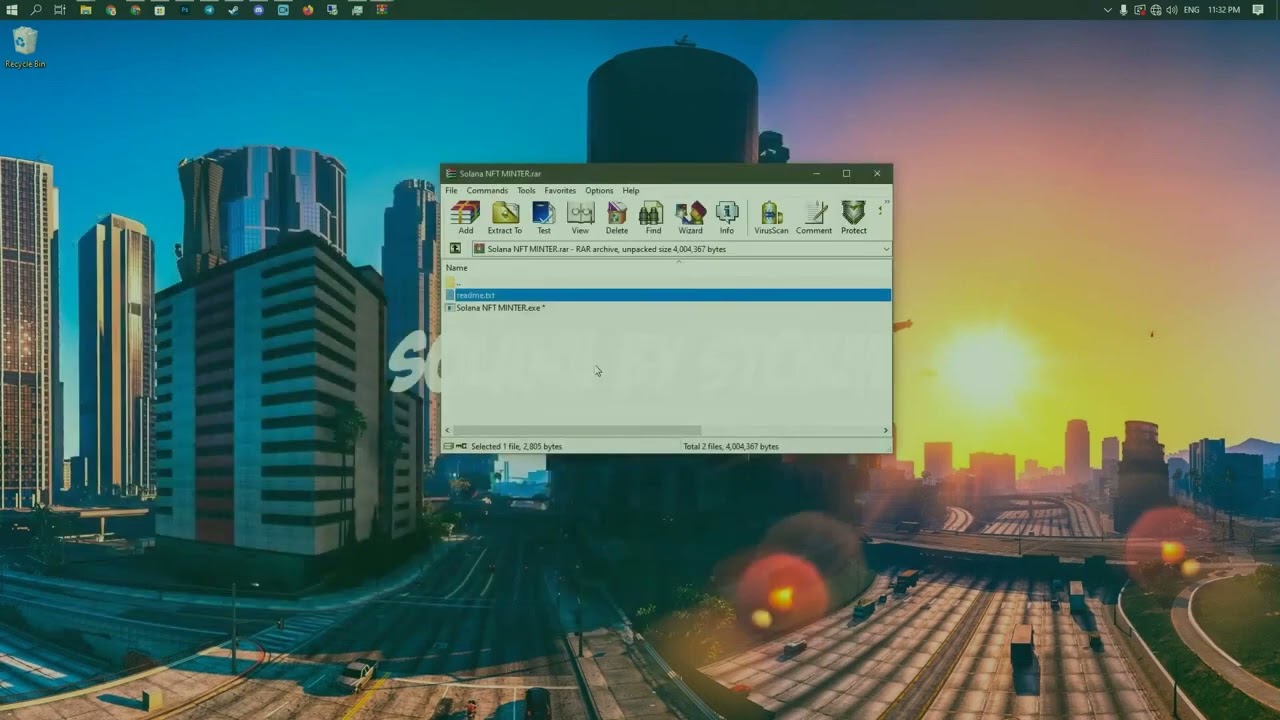Image resolution: width=1280 pixels, height=720 pixels.
Task: Open the 11:32 PM clock
Action: pos(1224,10)
